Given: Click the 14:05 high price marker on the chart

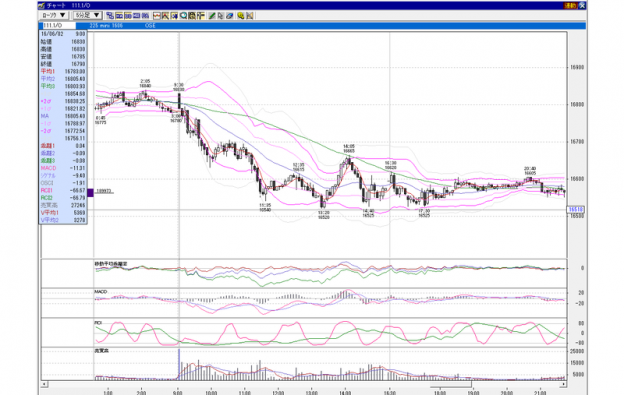Looking at the screenshot, I should coord(349,148).
